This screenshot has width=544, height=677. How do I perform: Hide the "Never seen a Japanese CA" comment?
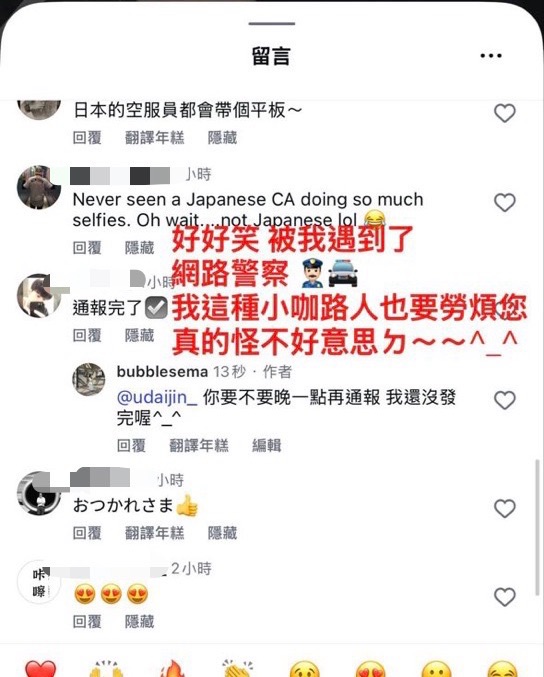[139, 248]
